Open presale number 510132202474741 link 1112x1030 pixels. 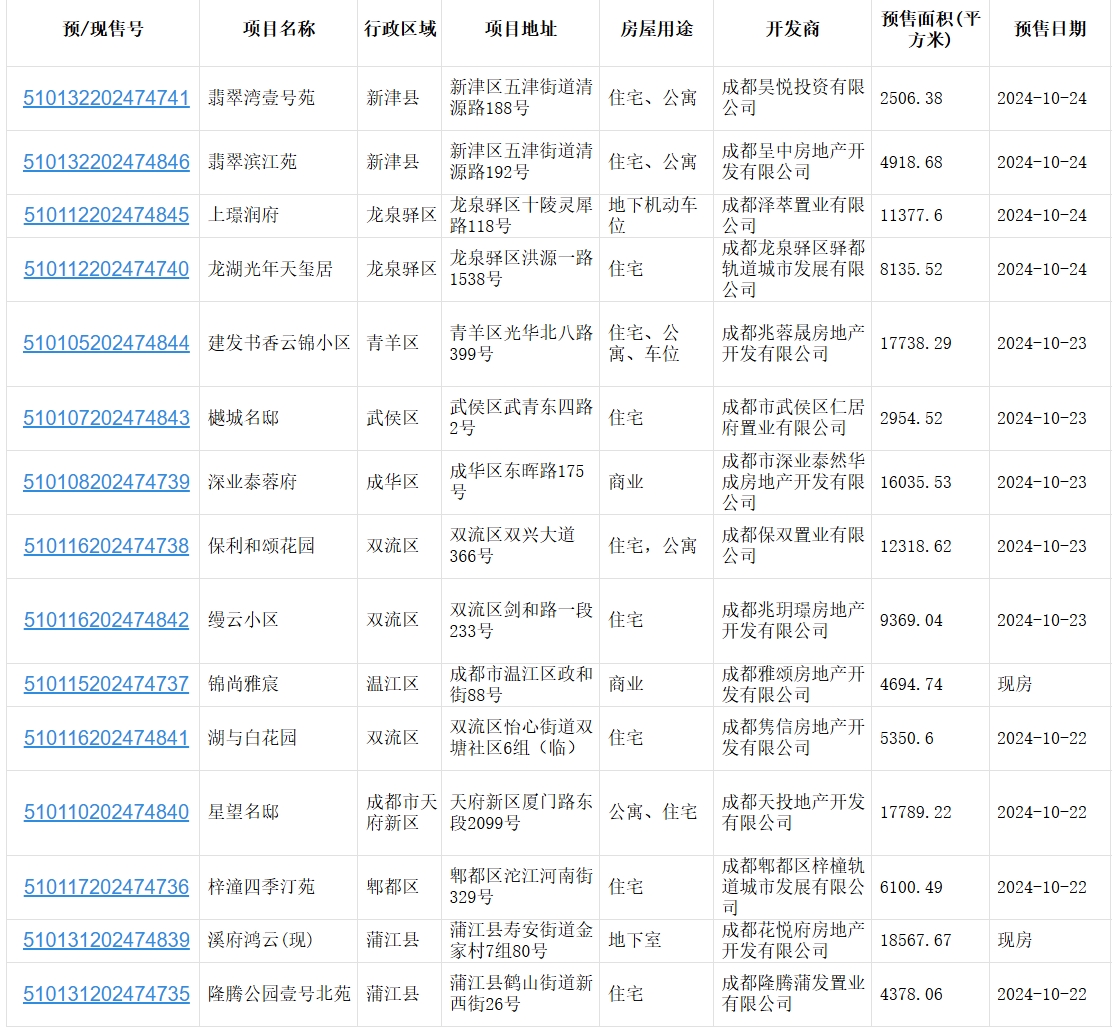click(106, 98)
